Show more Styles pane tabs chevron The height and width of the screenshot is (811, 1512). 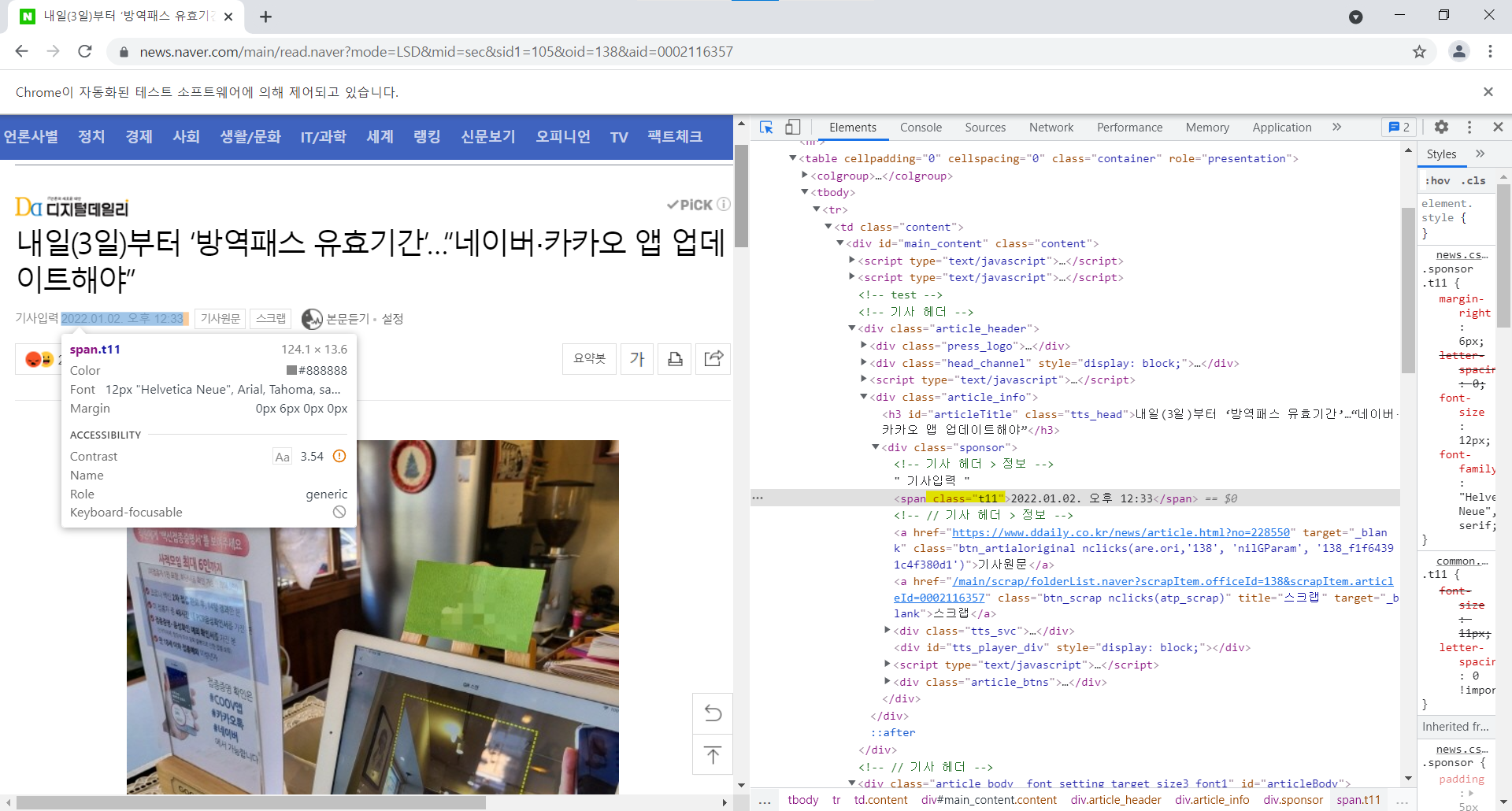coord(1480,154)
